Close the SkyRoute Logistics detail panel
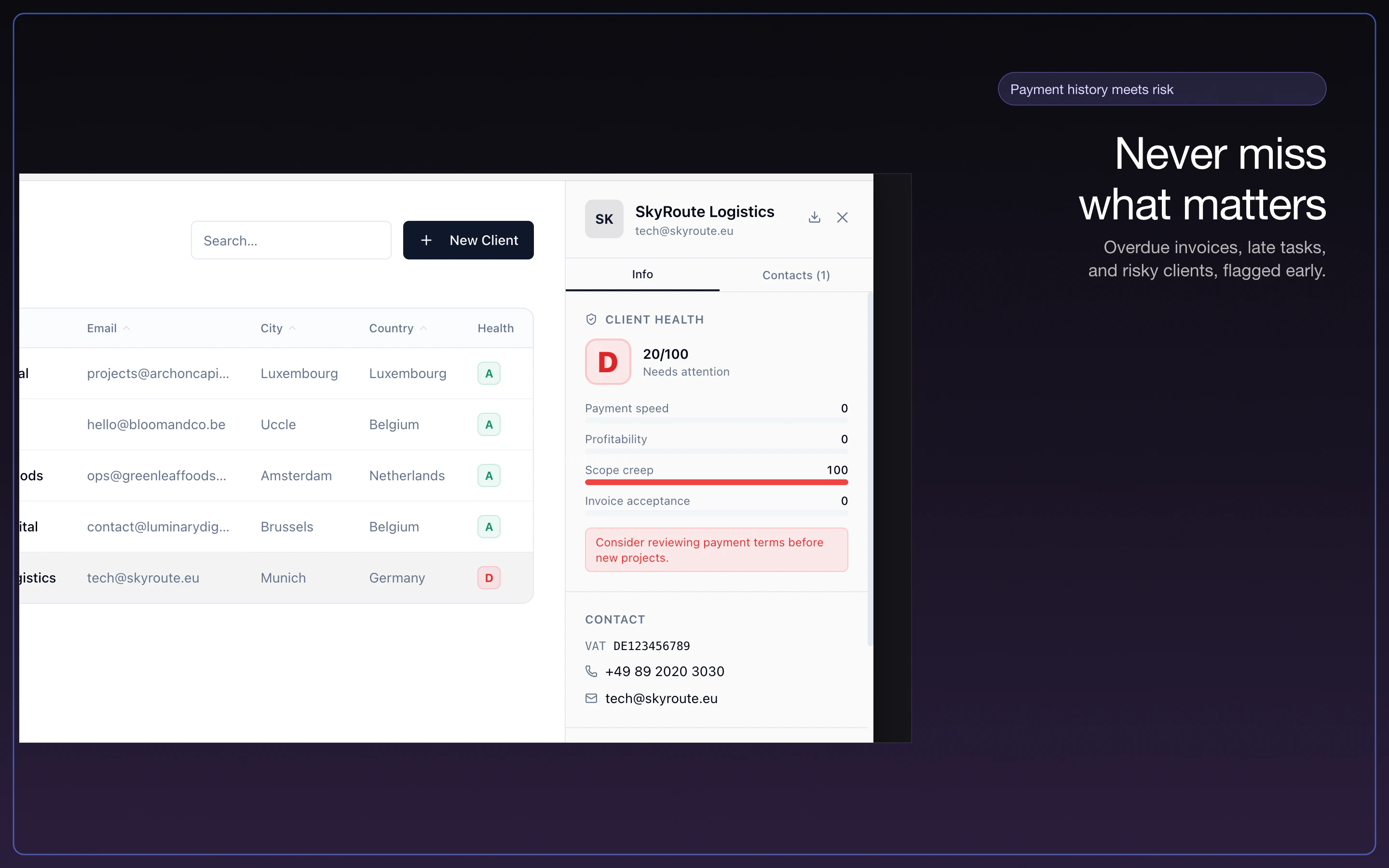The width and height of the screenshot is (1389, 868). (842, 217)
